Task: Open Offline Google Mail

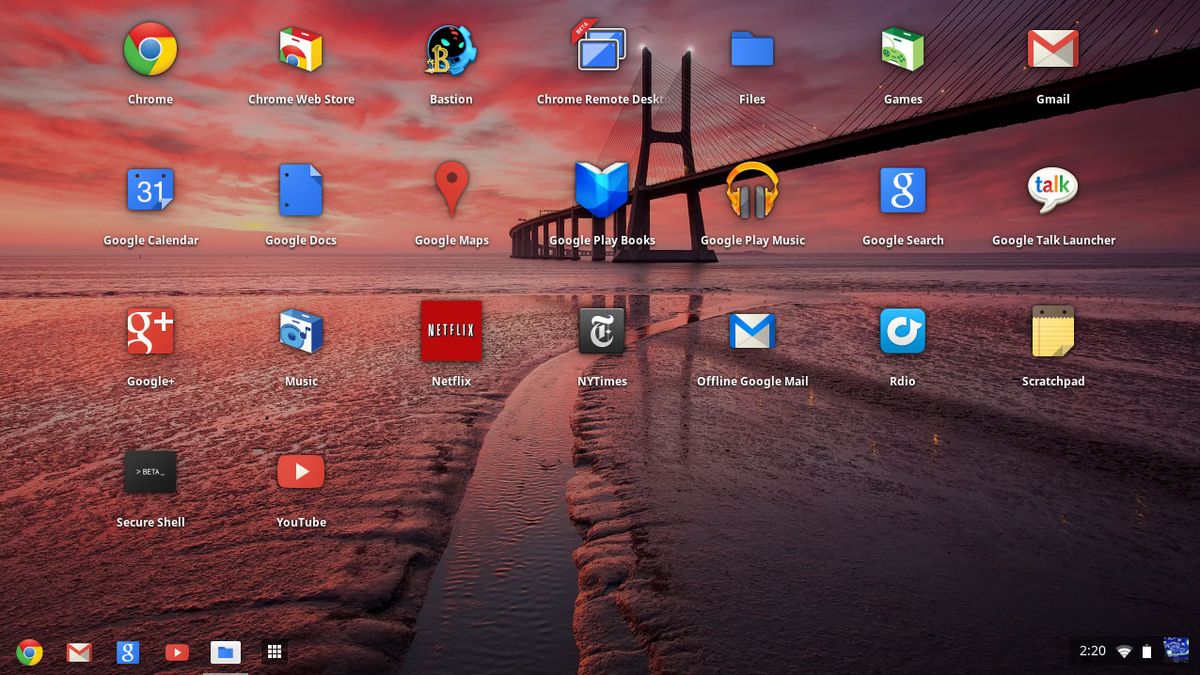Action: 752,330
